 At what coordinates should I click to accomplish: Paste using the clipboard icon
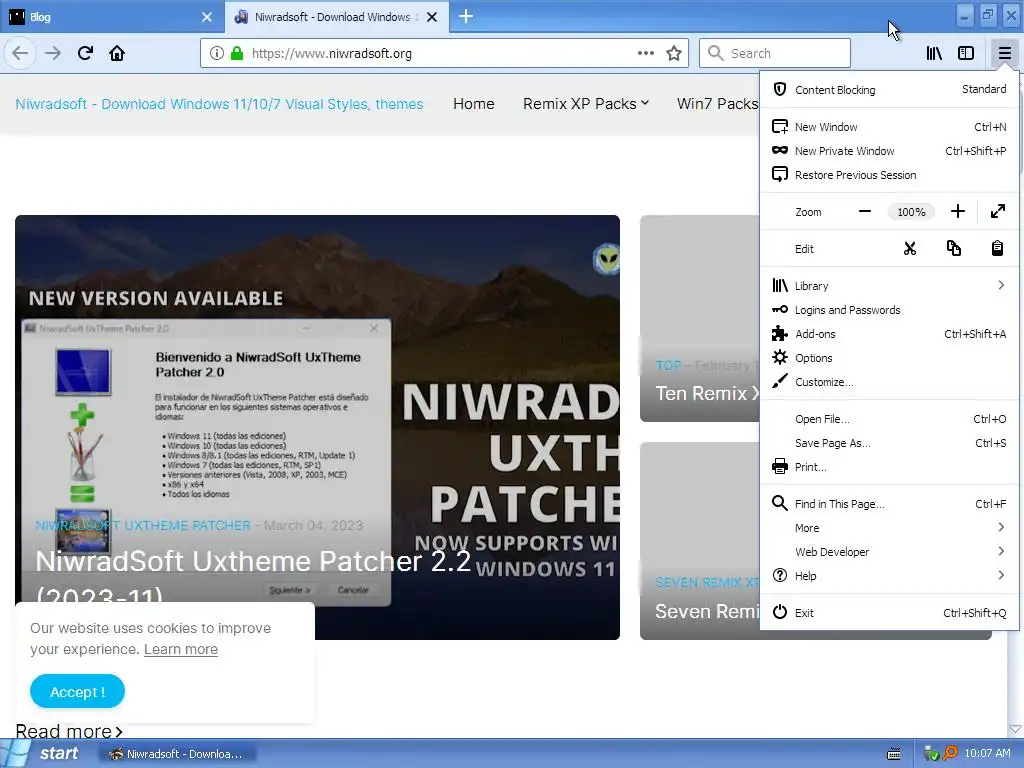pyautogui.click(x=997, y=249)
